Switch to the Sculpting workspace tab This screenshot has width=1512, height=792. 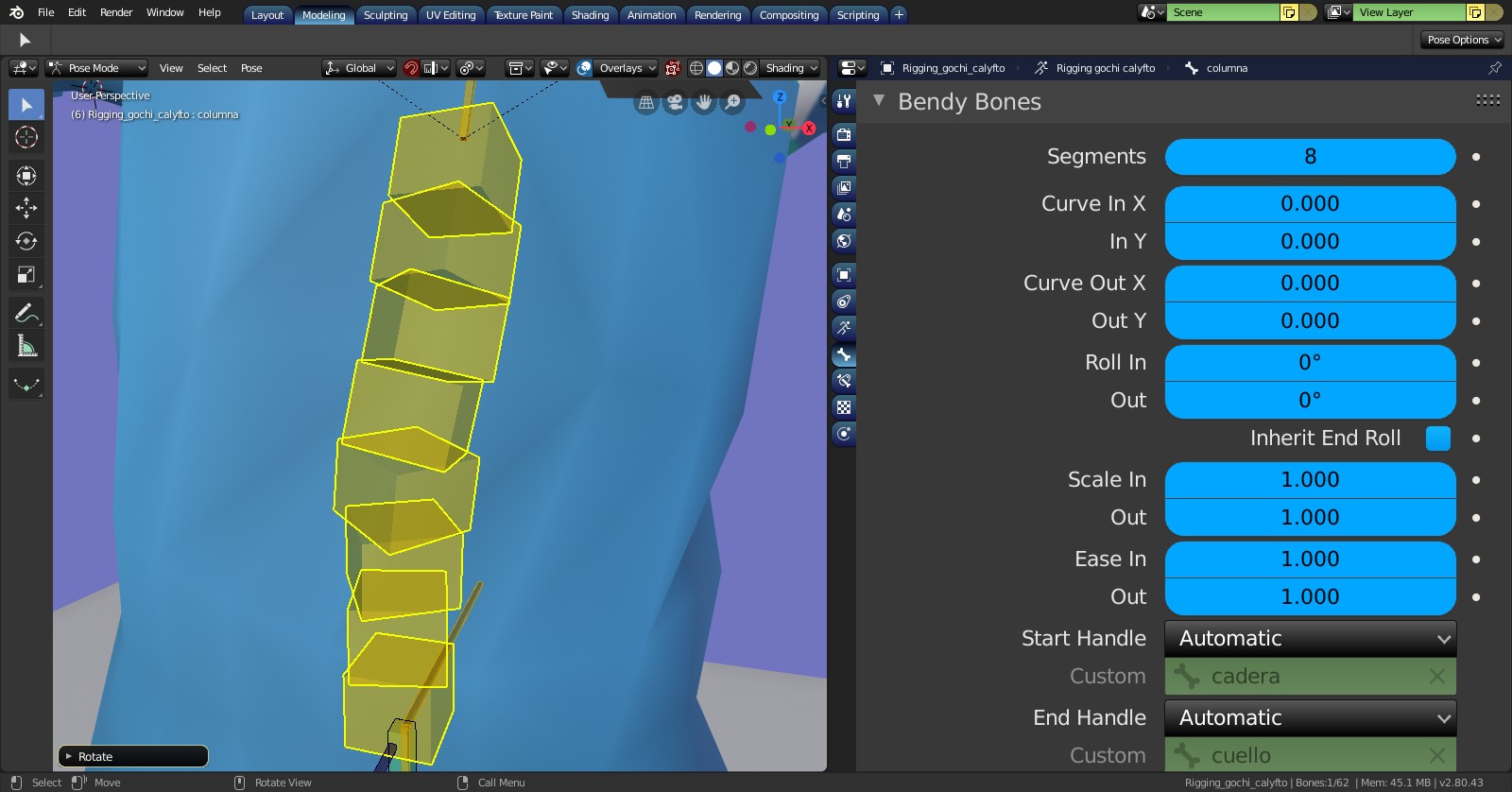(386, 15)
